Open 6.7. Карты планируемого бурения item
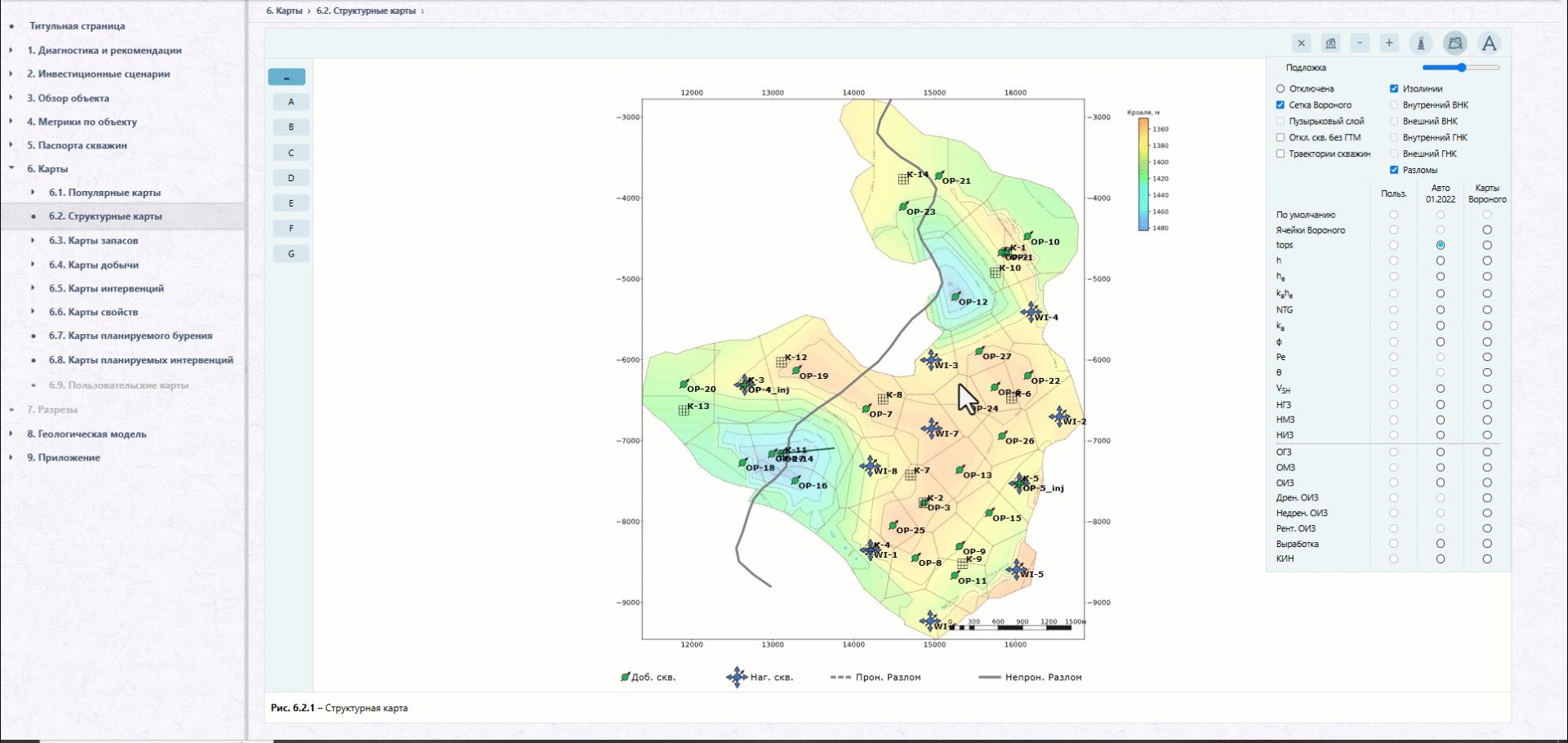 pyautogui.click(x=131, y=336)
